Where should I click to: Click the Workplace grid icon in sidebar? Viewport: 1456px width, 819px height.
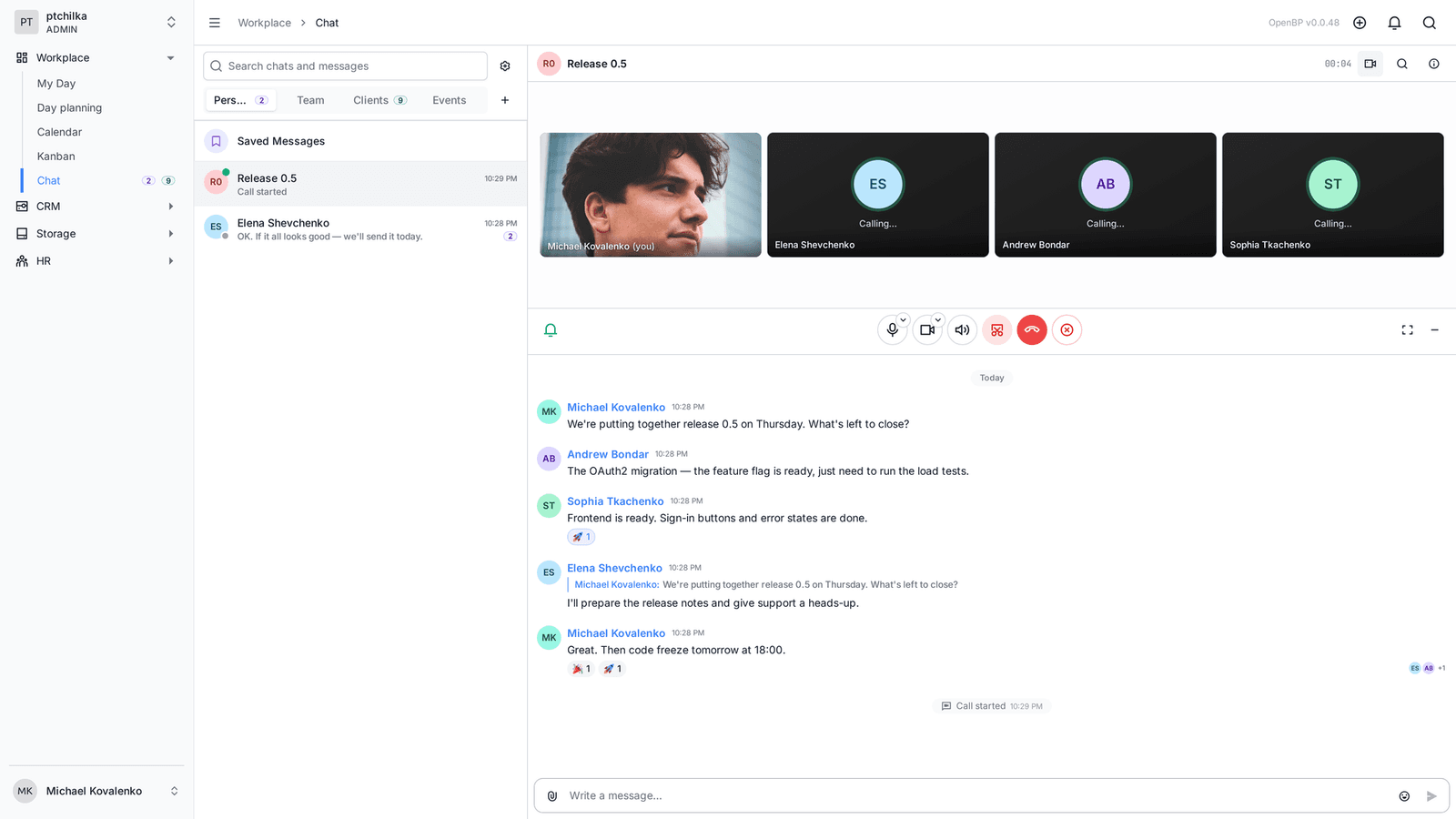(22, 57)
